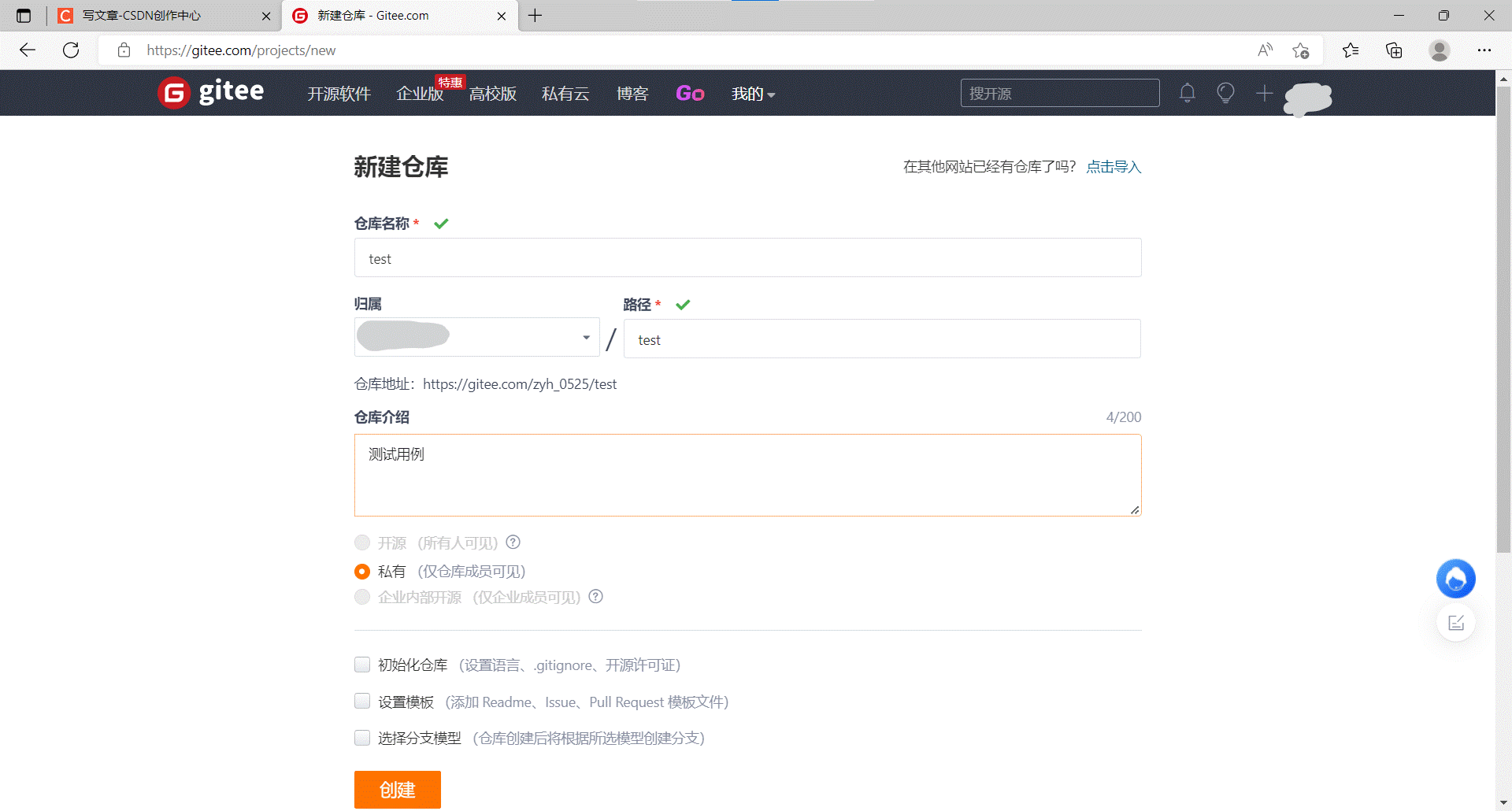The image size is (1512, 811).
Task: Open the browser favorites list
Action: (1351, 50)
